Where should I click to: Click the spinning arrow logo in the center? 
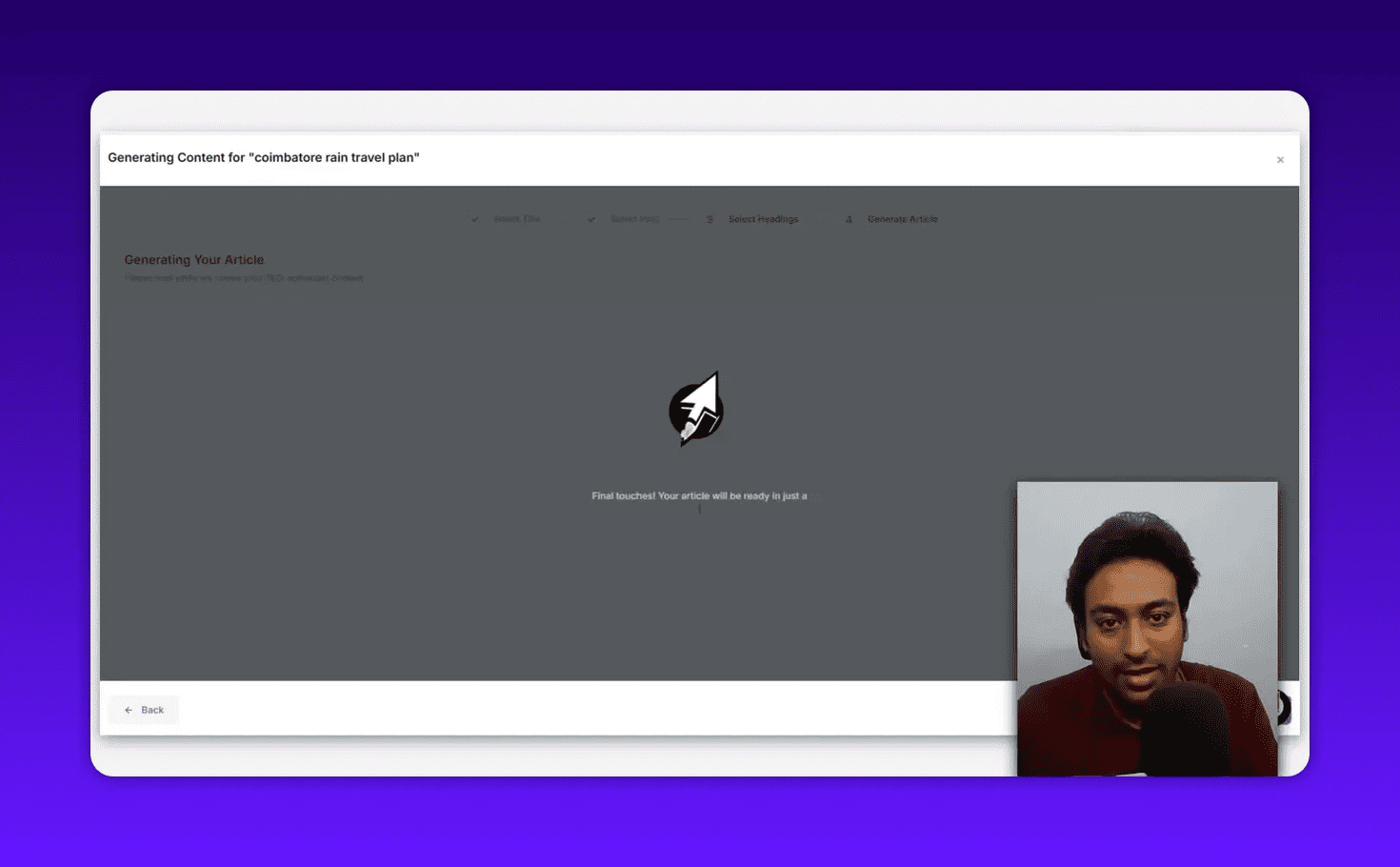696,408
